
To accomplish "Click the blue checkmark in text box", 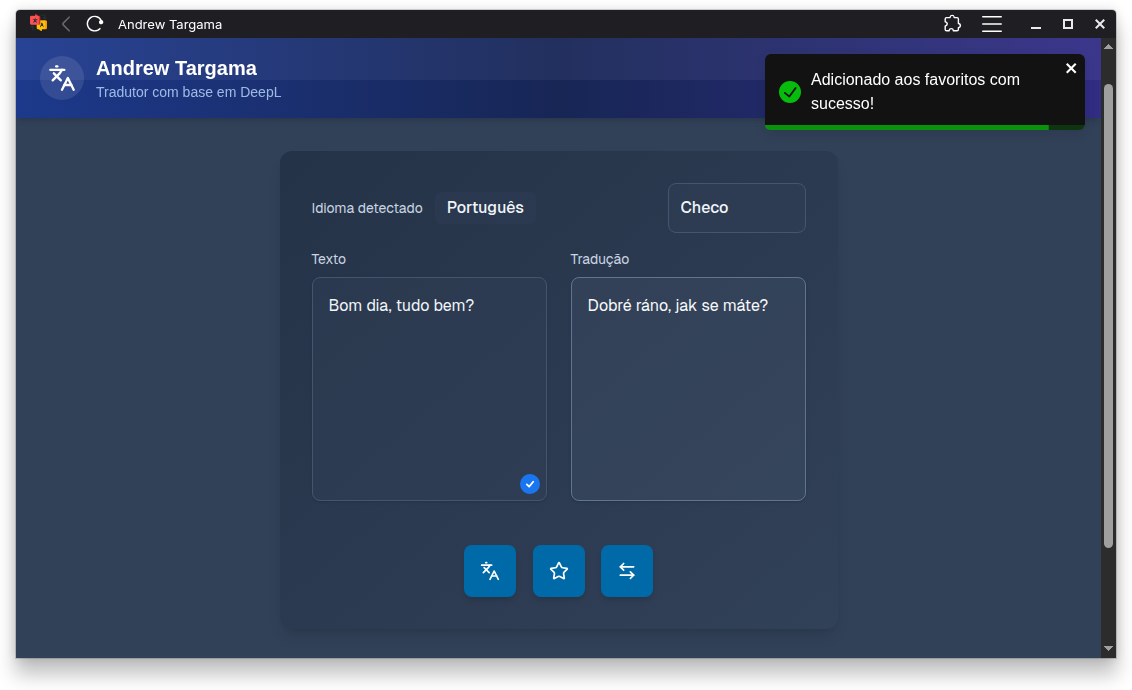I will [x=530, y=484].
